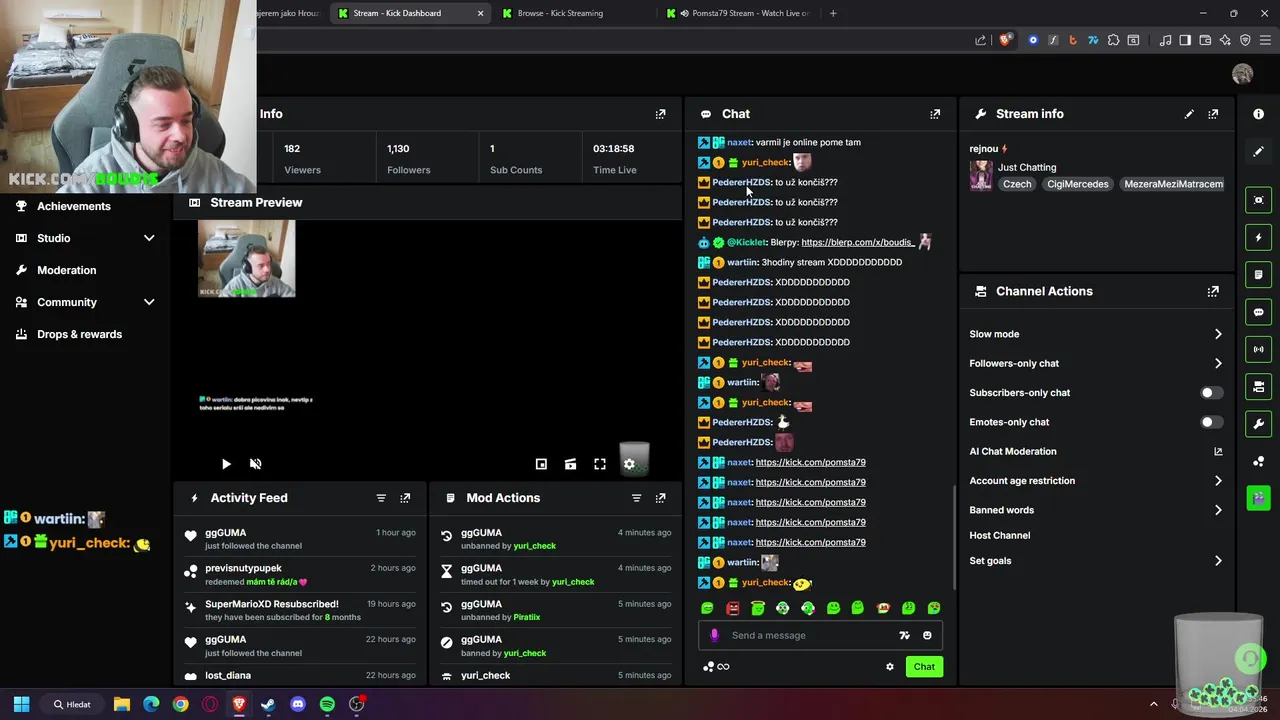Image resolution: width=1280 pixels, height=720 pixels.
Task: Click the green clapperboard sidebar icon
Action: 1258,498
